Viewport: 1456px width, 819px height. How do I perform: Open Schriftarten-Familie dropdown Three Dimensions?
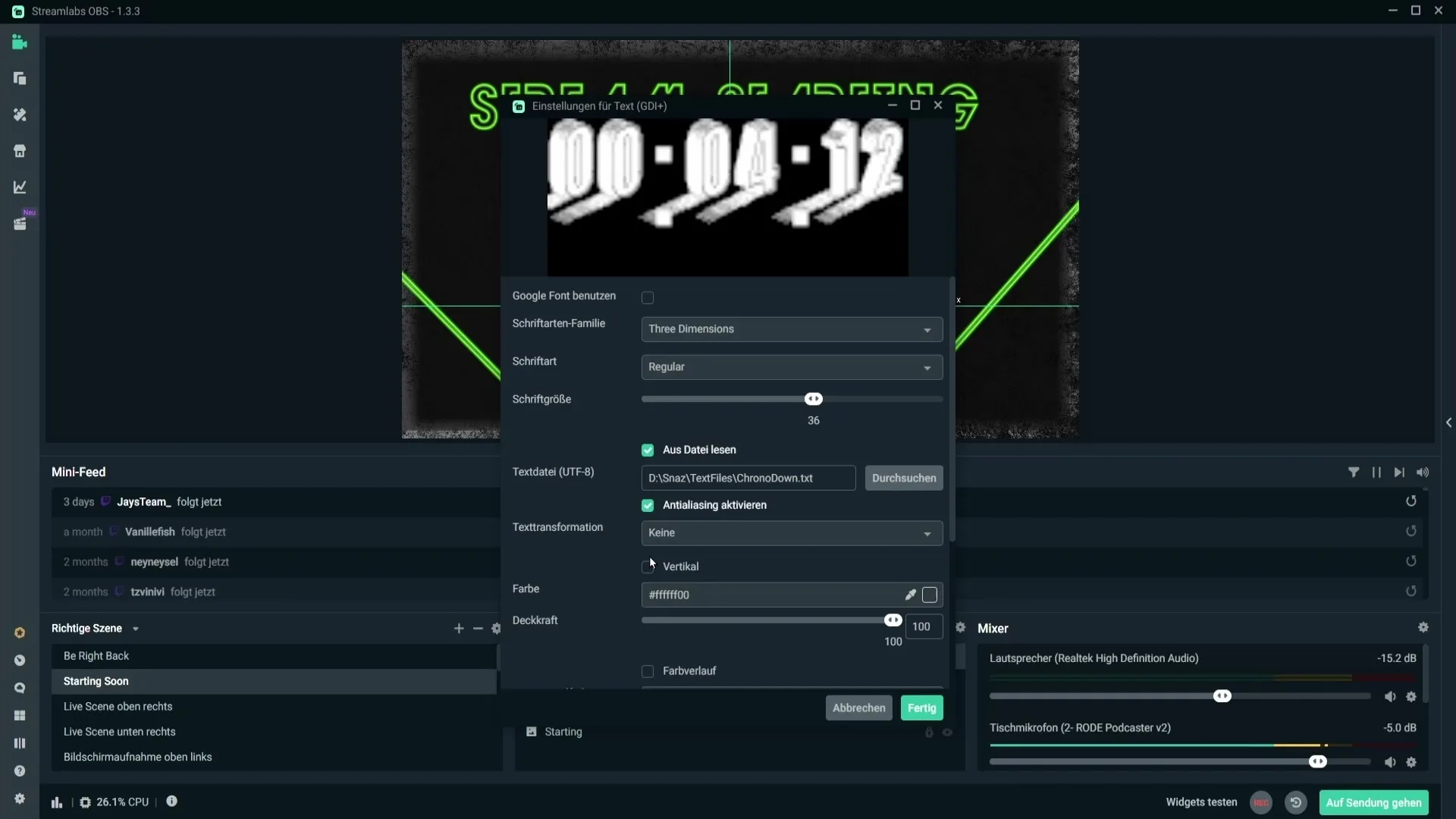click(792, 330)
